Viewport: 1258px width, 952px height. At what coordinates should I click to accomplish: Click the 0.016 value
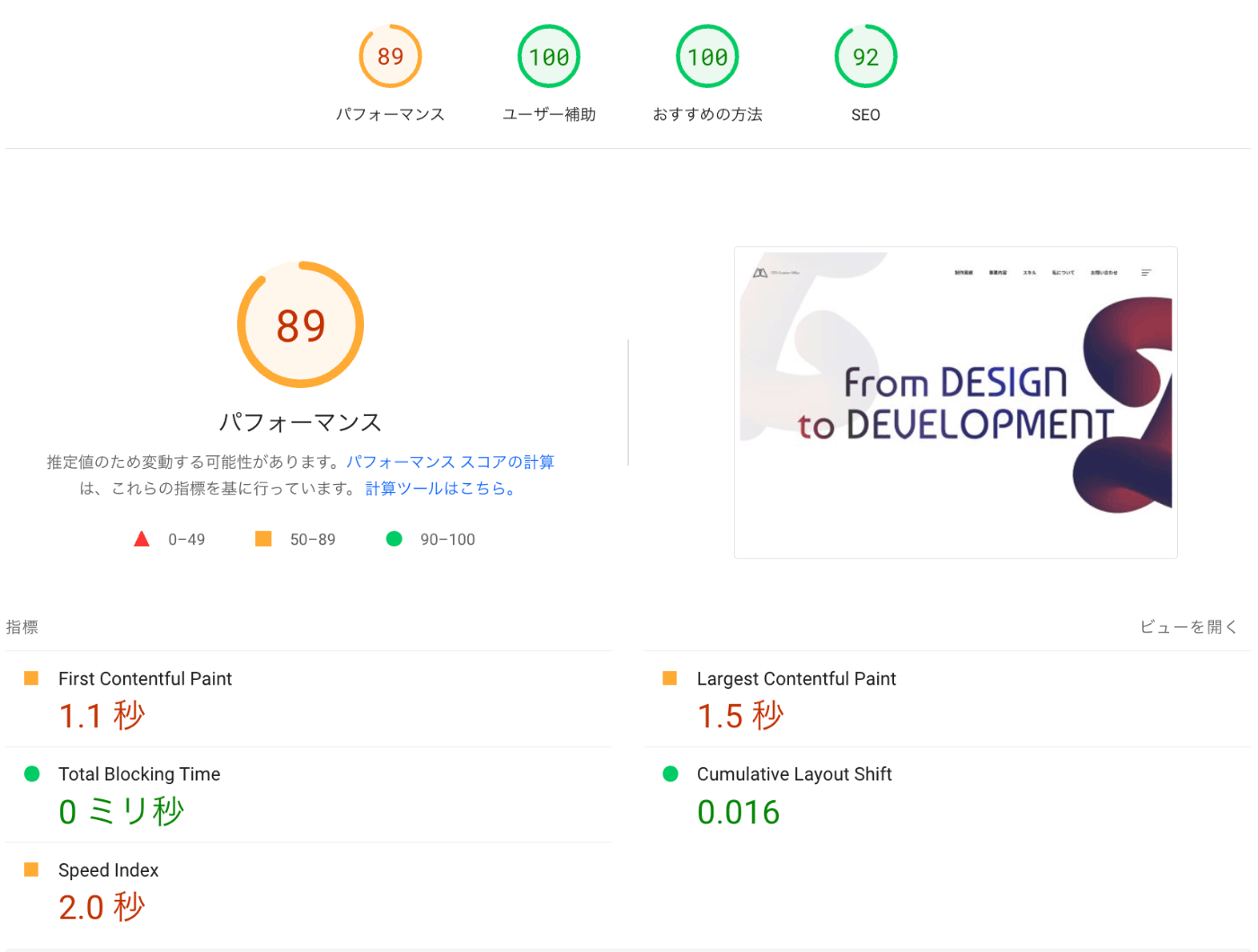[739, 812]
